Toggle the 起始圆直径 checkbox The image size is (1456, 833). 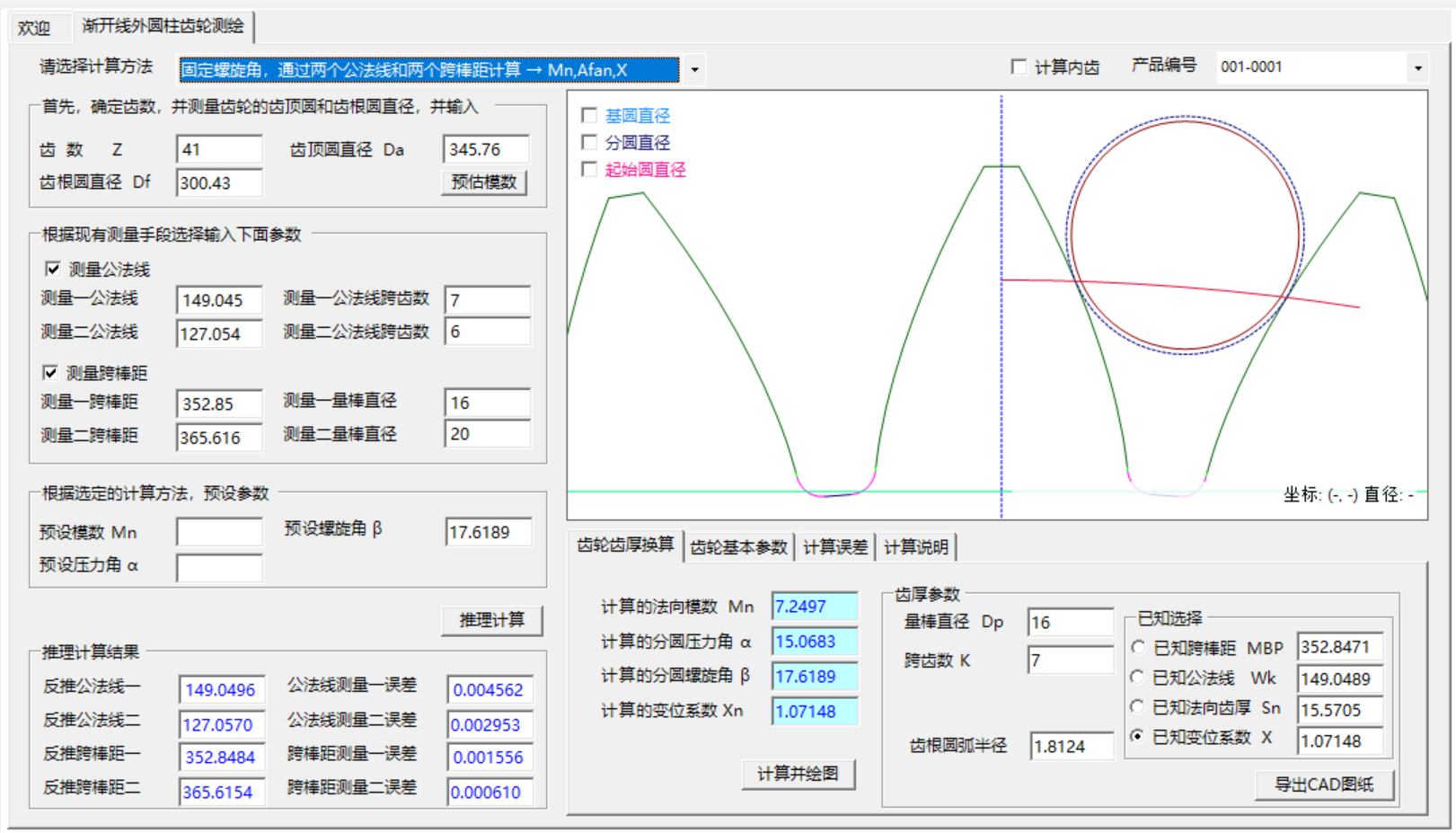pyautogui.click(x=590, y=170)
